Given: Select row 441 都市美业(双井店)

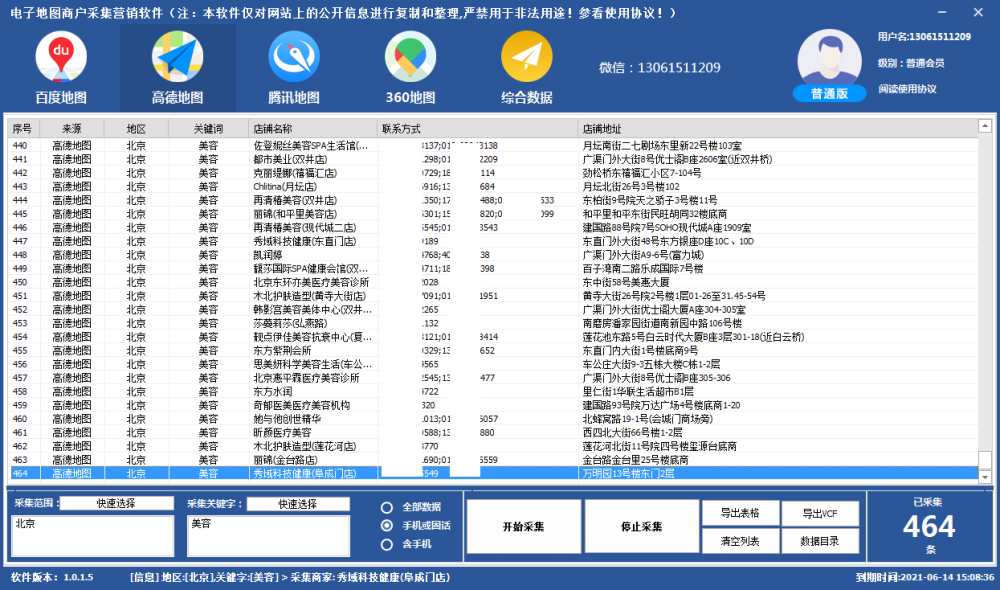Looking at the screenshot, I should tap(494, 159).
